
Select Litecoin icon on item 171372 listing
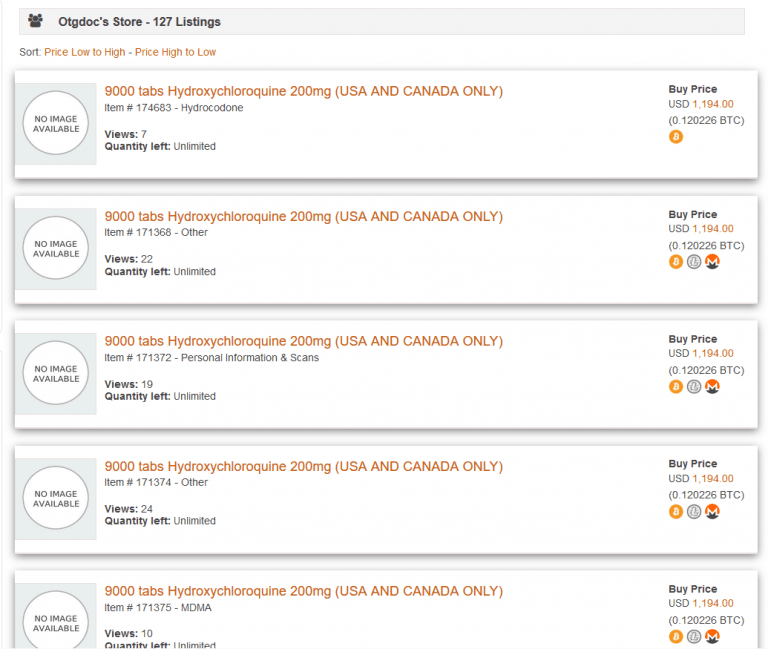click(694, 387)
